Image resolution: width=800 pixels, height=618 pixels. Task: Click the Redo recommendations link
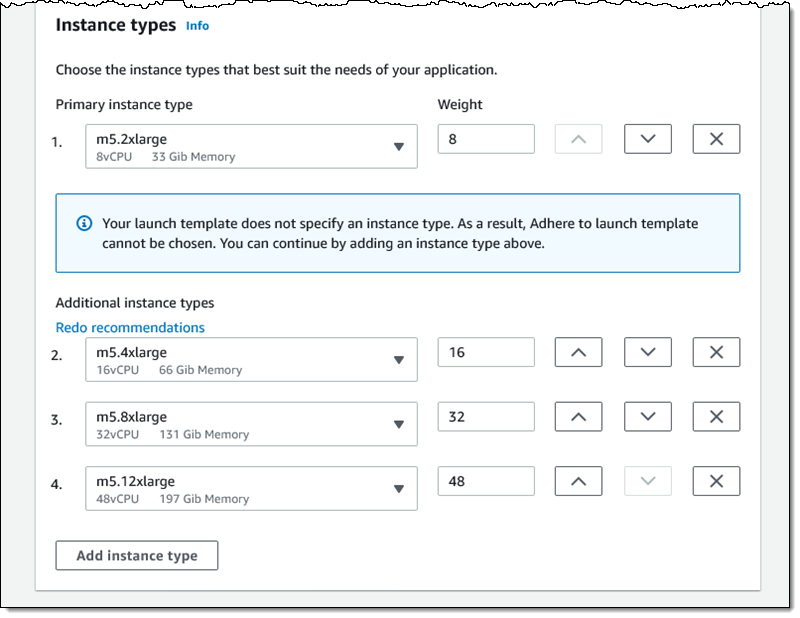pyautogui.click(x=130, y=328)
